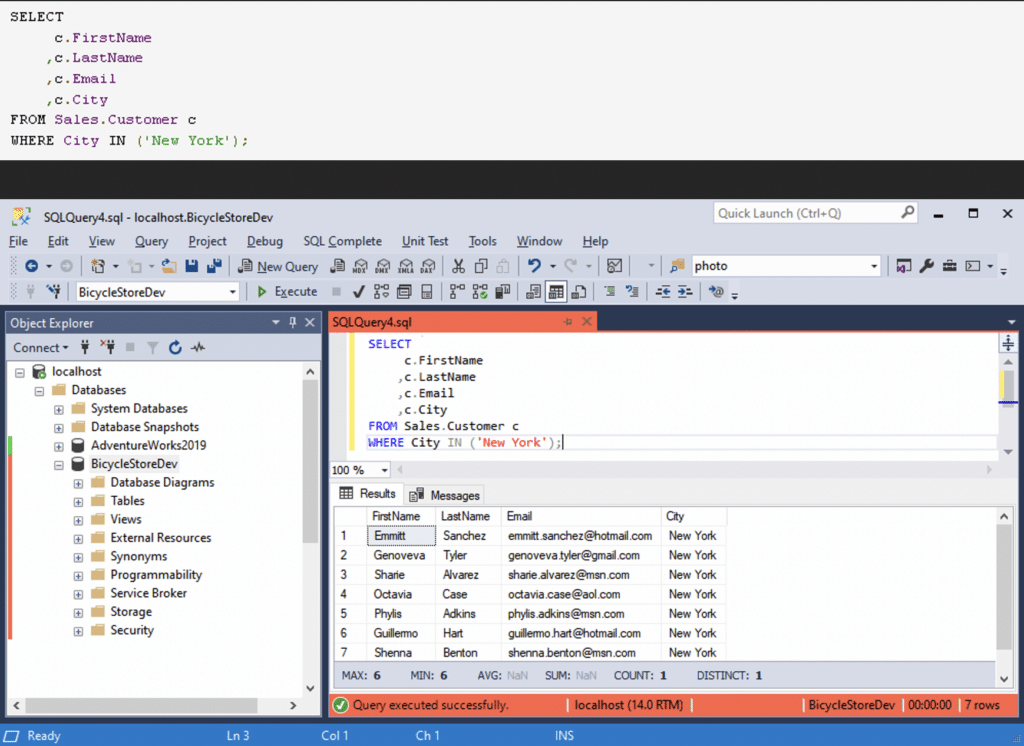1024x746 pixels.
Task: Open the 100 % zoom dropdown
Action: 385,470
